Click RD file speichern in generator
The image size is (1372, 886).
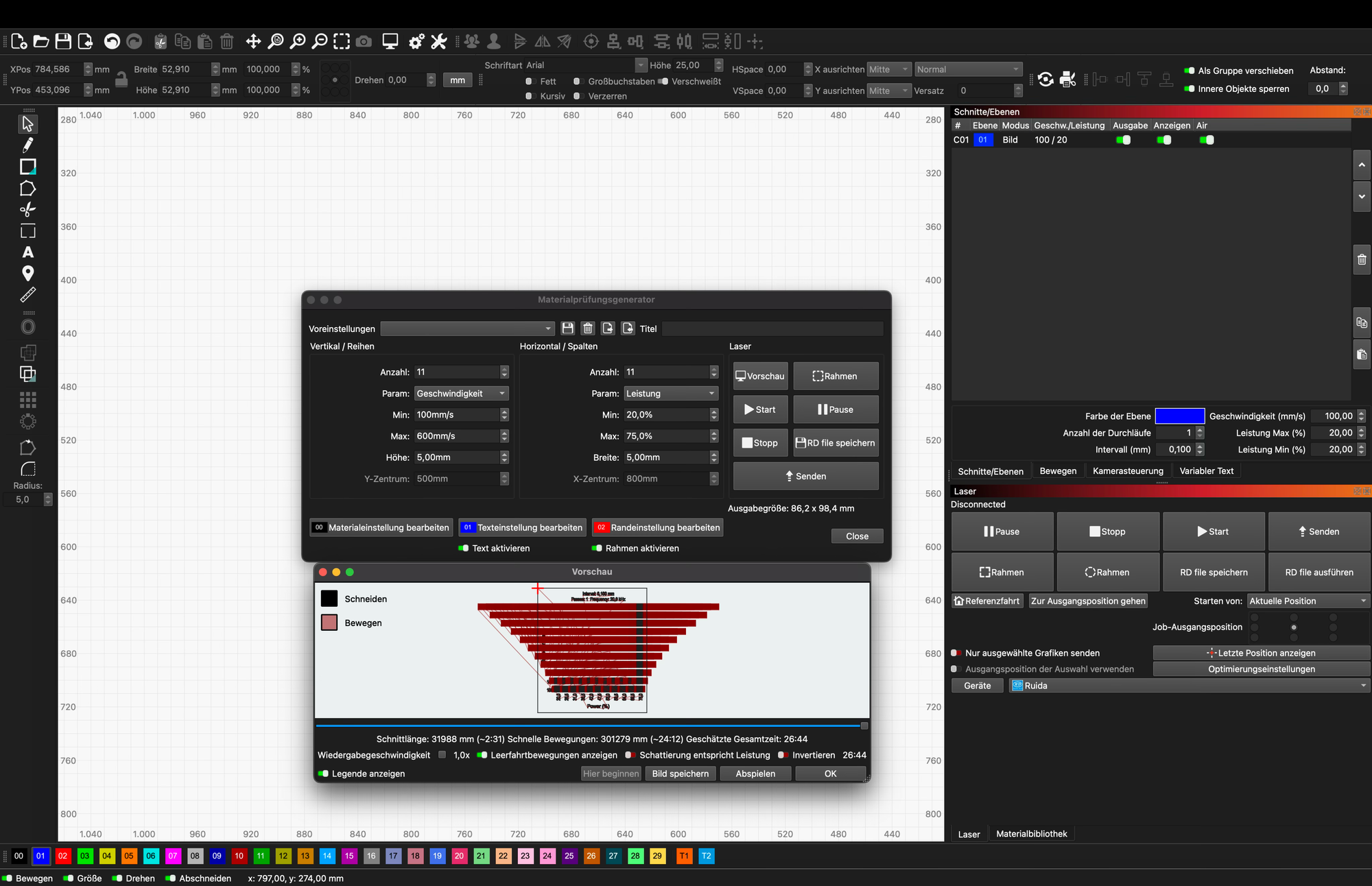[836, 443]
